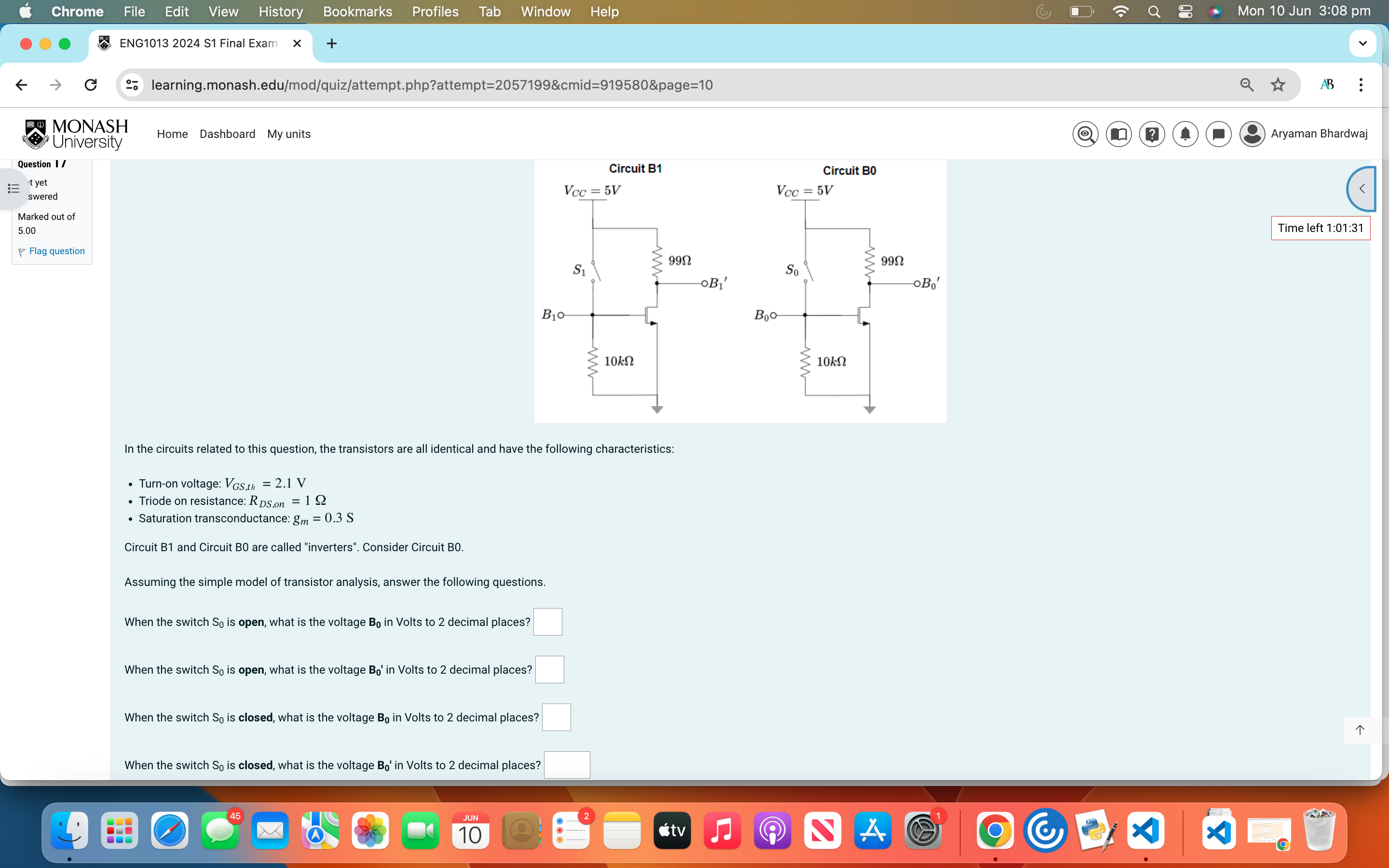
Task: Open the messaging chat bubble icon
Action: coord(1218,134)
